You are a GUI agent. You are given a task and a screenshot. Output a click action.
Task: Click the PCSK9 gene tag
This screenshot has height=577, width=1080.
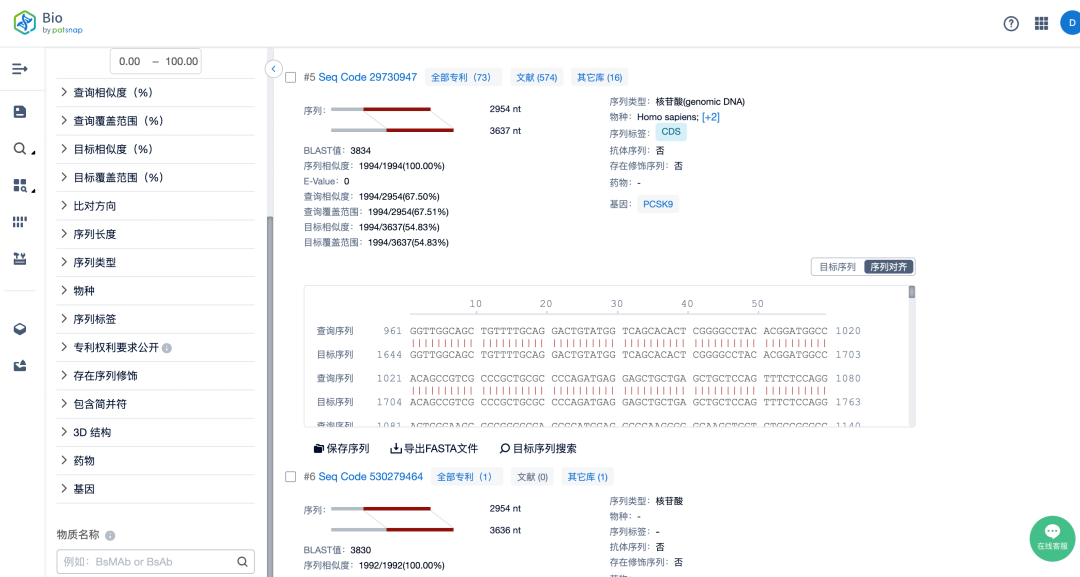tap(658, 204)
